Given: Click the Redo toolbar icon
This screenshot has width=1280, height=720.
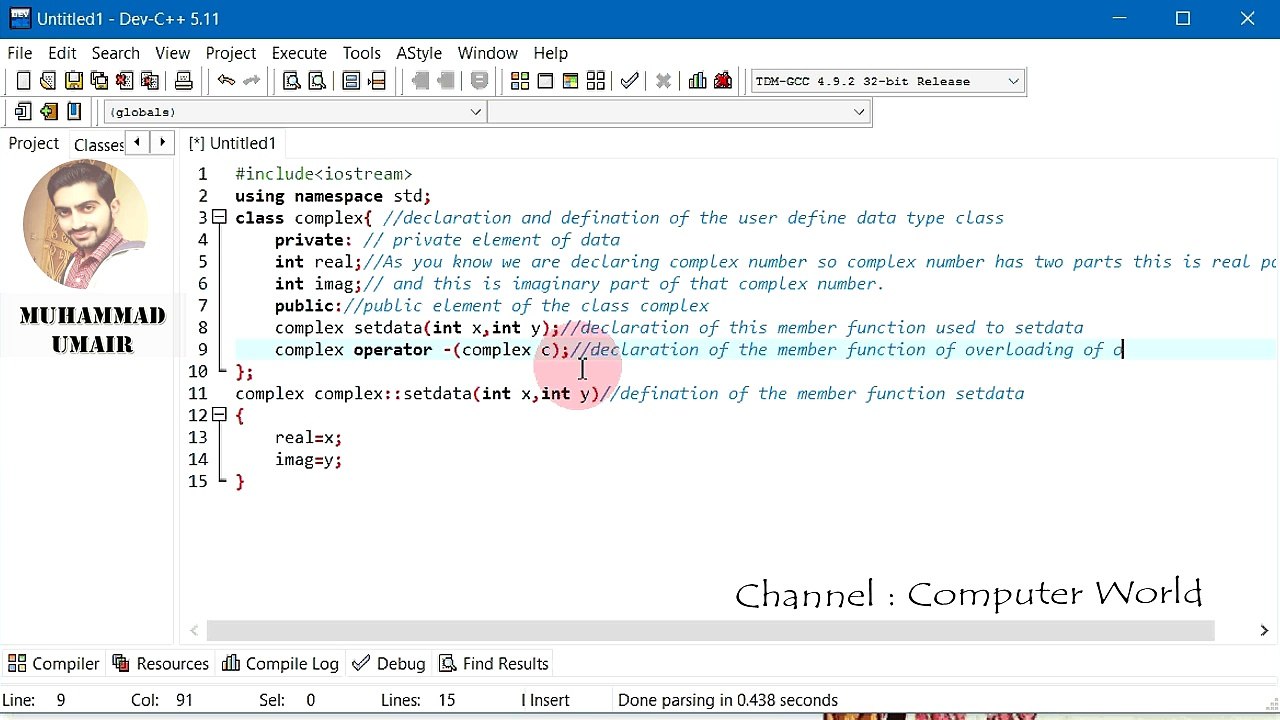Looking at the screenshot, I should (251, 81).
